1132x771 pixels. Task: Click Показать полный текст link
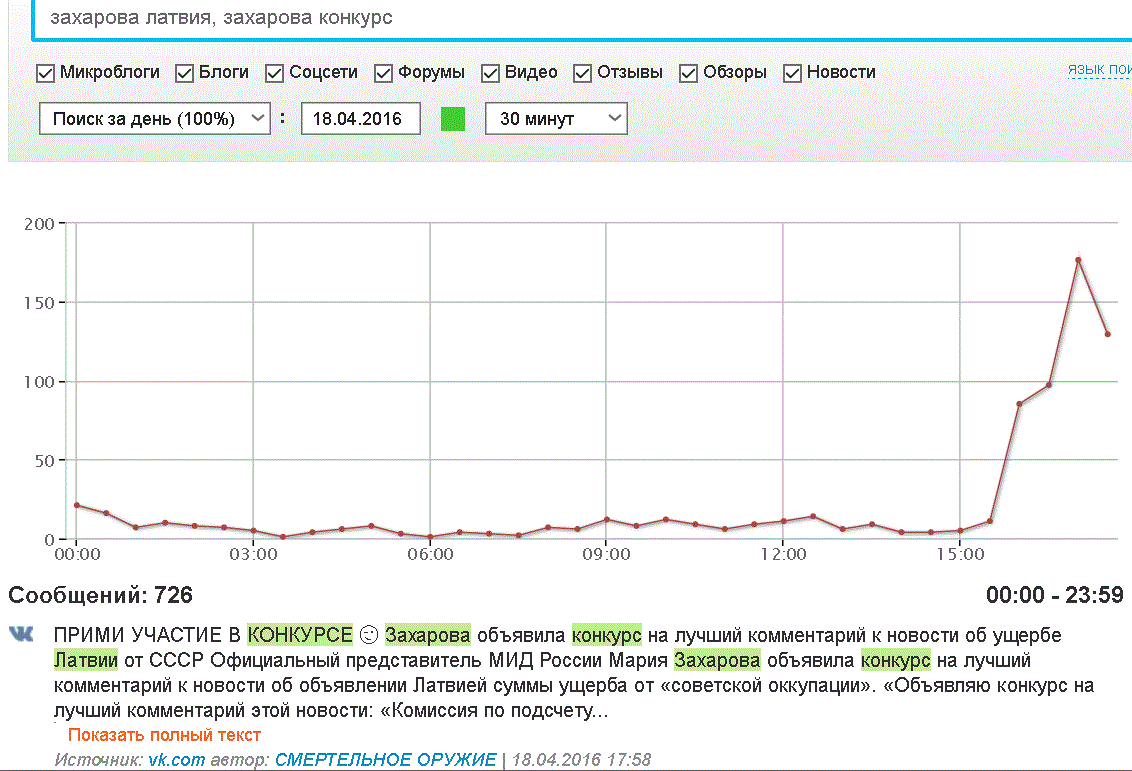pos(164,735)
